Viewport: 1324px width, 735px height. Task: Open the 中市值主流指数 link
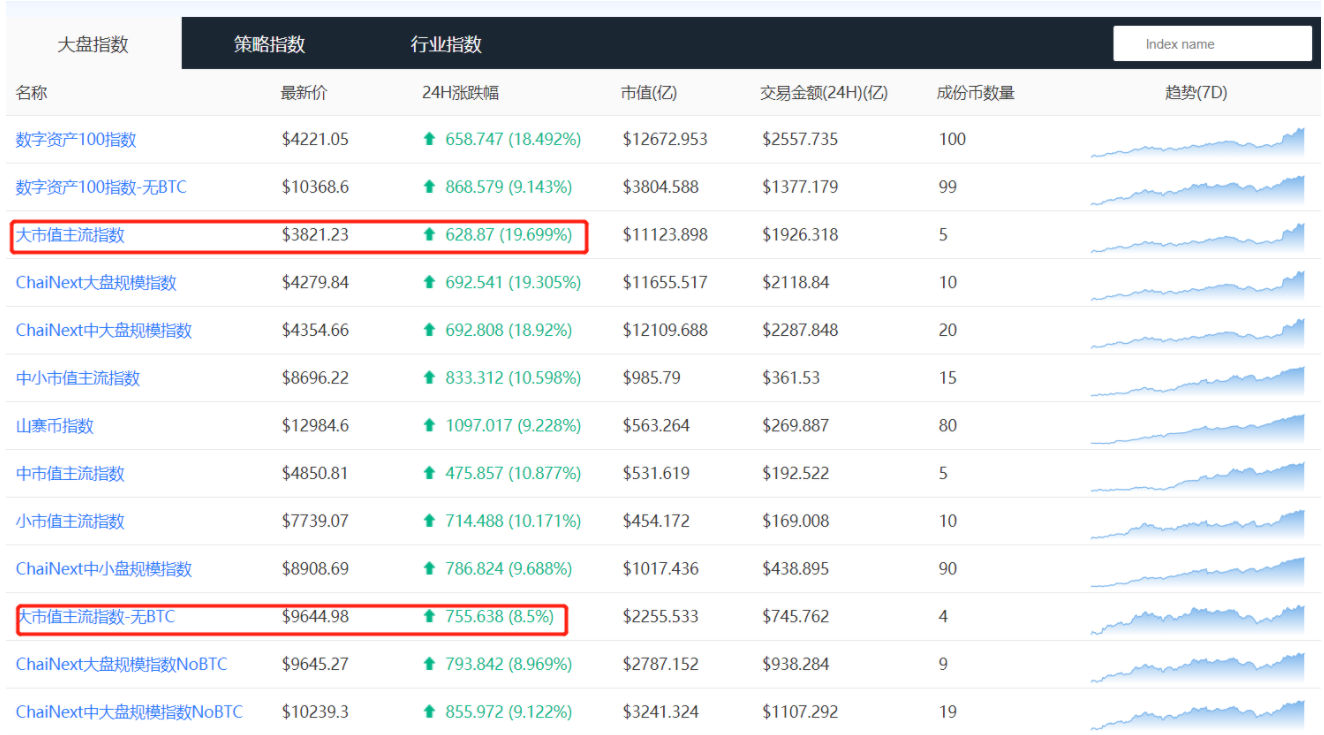70,473
